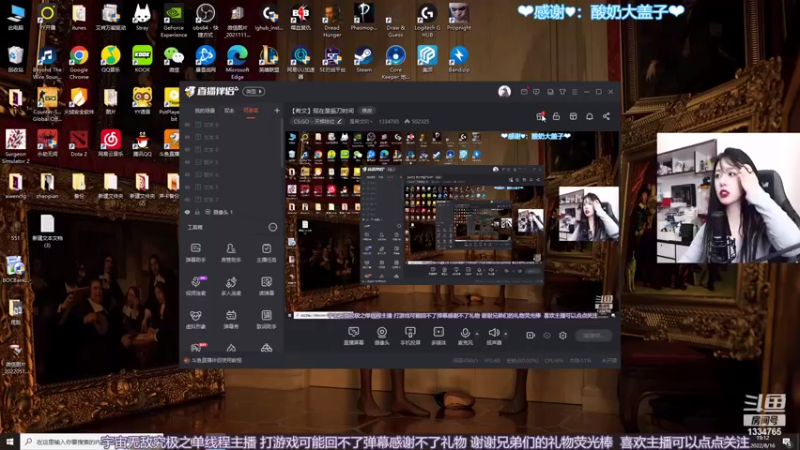Click room number 1334765 in the header
This screenshot has height=450, width=800.
click(389, 121)
